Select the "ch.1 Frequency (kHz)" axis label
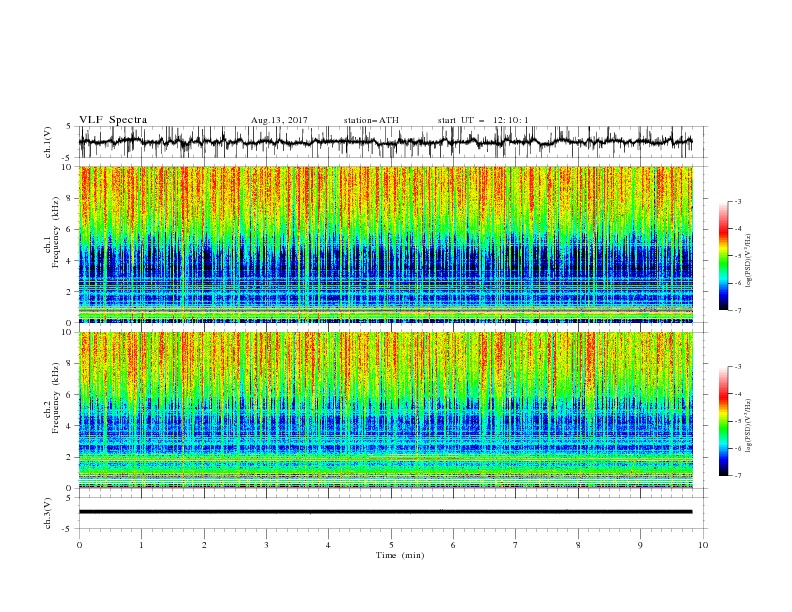792x612 pixels. tap(52, 233)
